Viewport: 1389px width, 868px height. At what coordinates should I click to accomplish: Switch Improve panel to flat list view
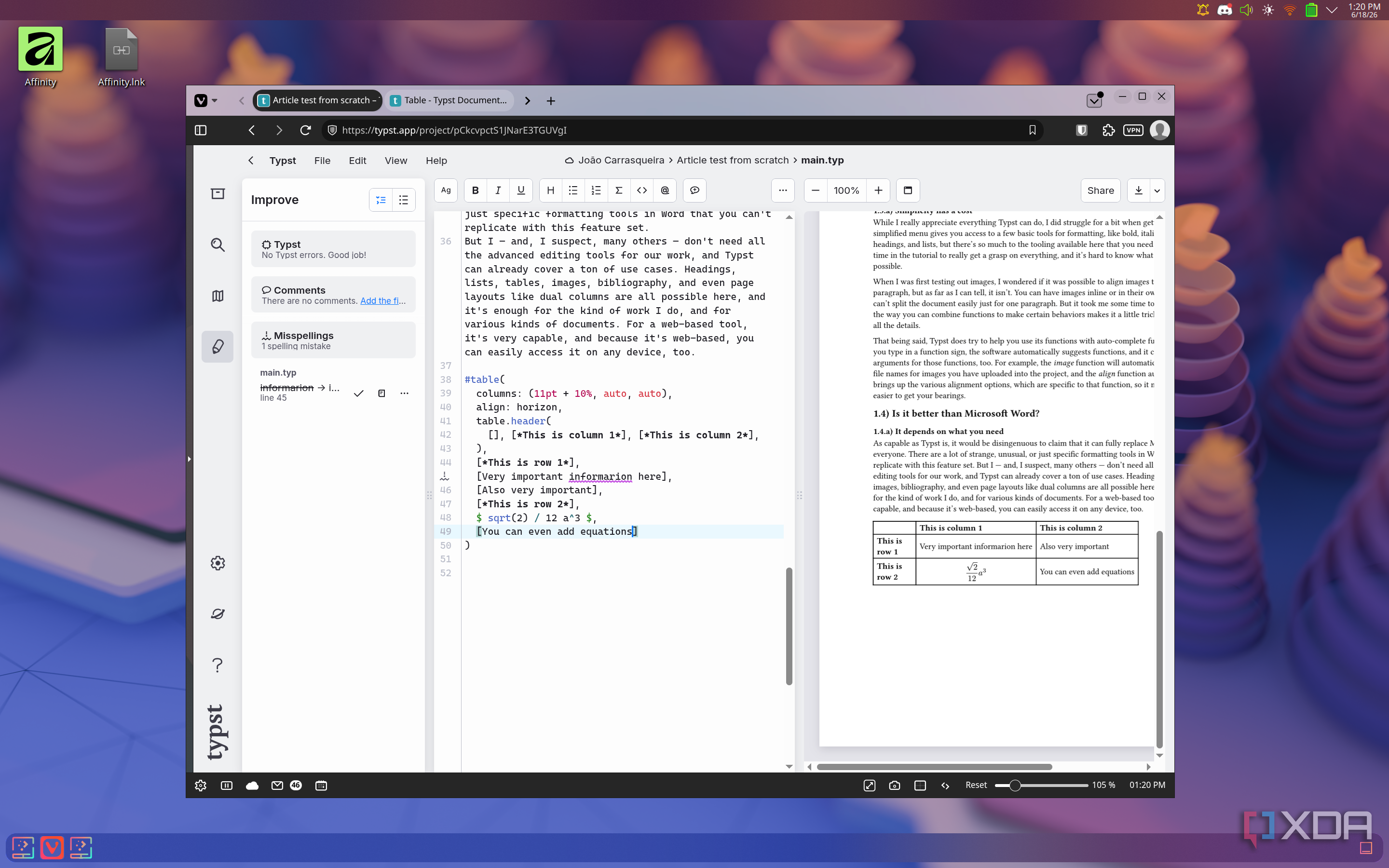(404, 200)
